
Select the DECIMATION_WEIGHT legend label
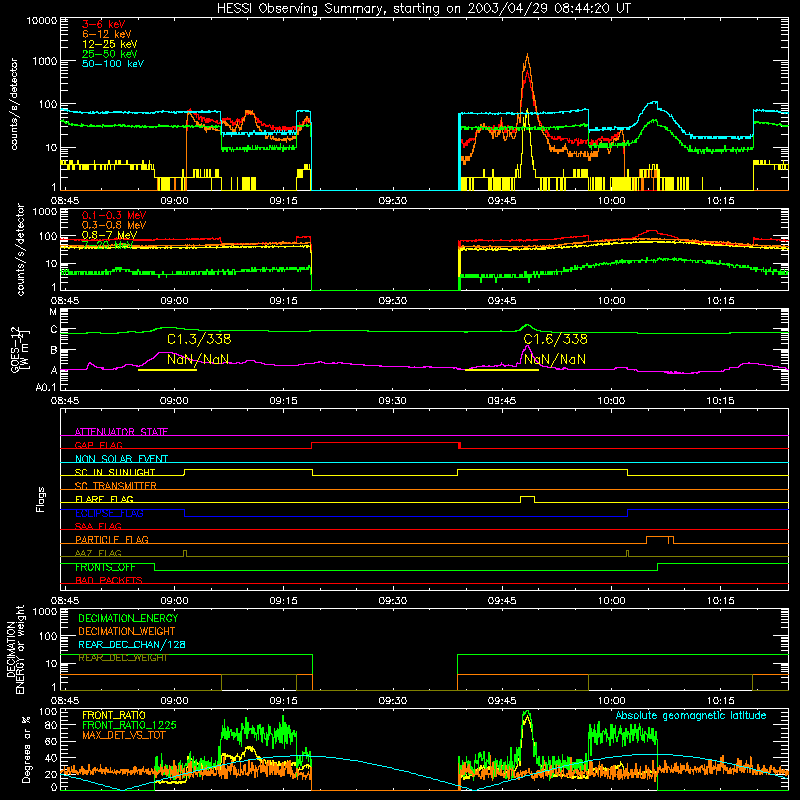127,631
